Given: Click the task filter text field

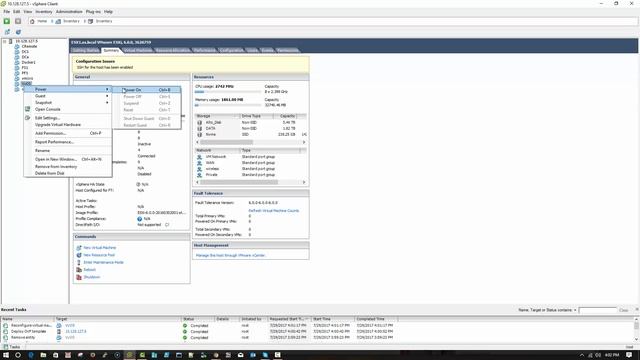Looking at the screenshot, I should click(598, 310).
